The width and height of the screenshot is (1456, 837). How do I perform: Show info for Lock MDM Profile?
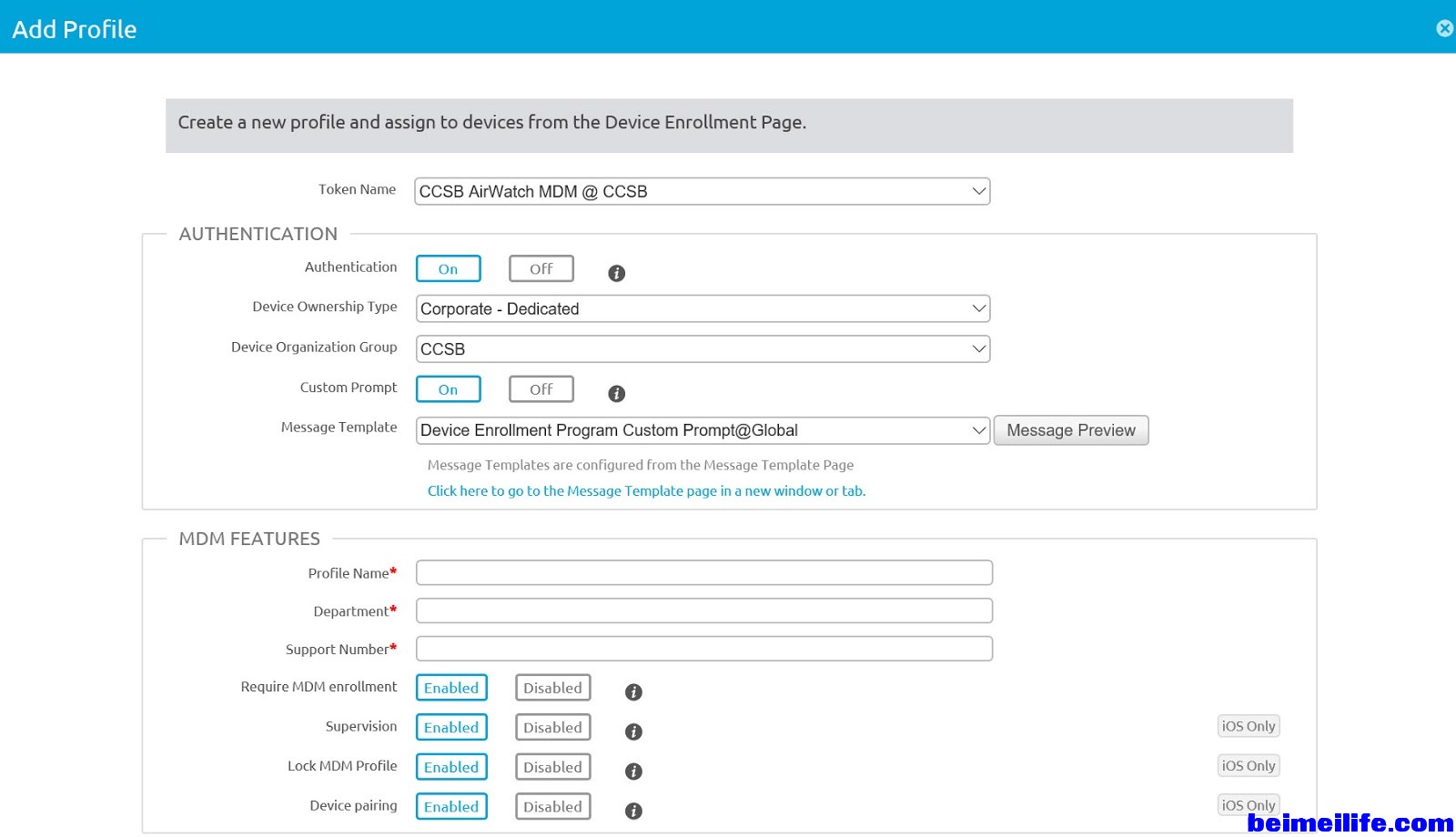pyautogui.click(x=633, y=771)
